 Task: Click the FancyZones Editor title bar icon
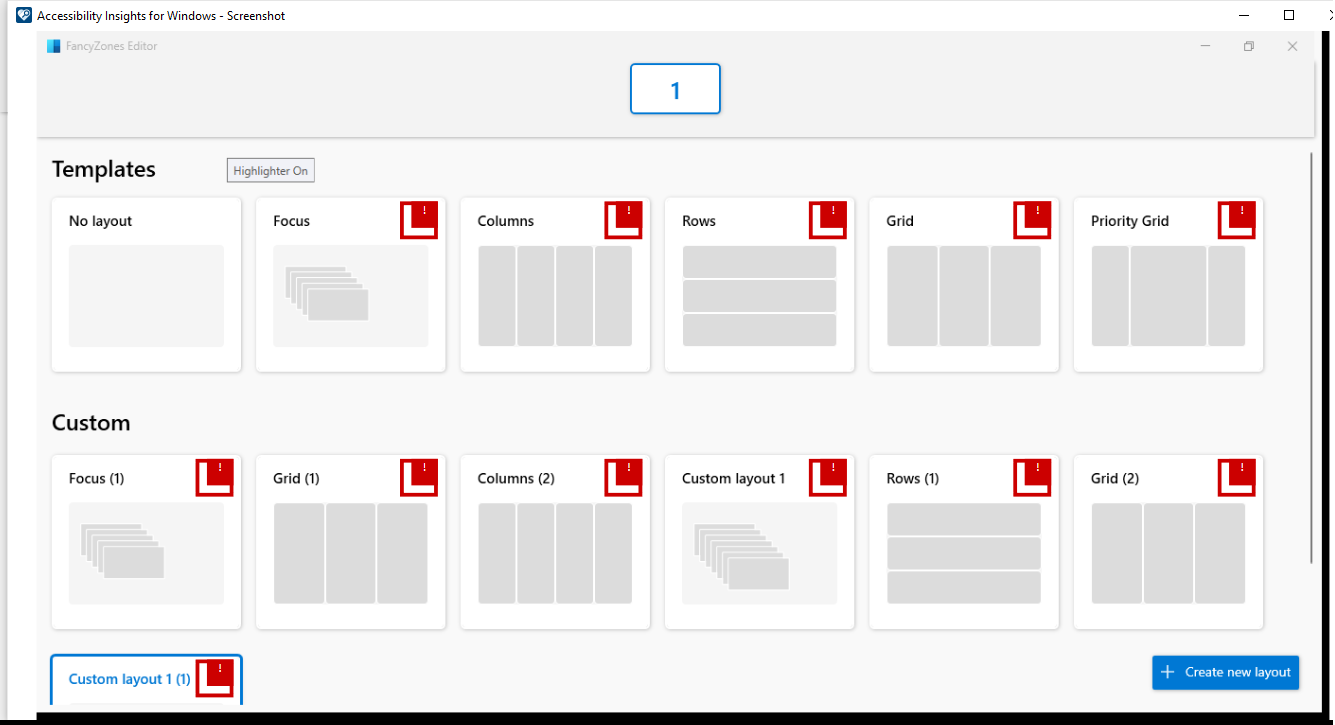tap(54, 46)
